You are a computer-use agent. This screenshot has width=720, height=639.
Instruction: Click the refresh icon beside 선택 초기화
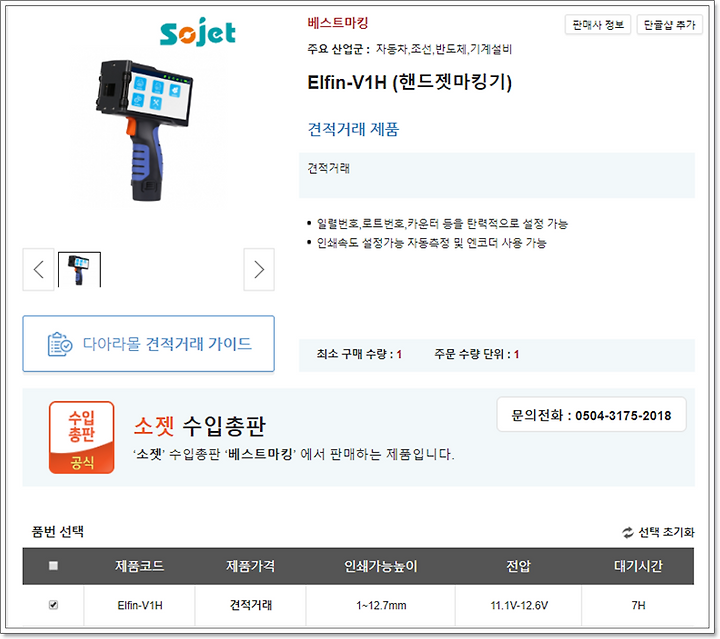(x=627, y=532)
